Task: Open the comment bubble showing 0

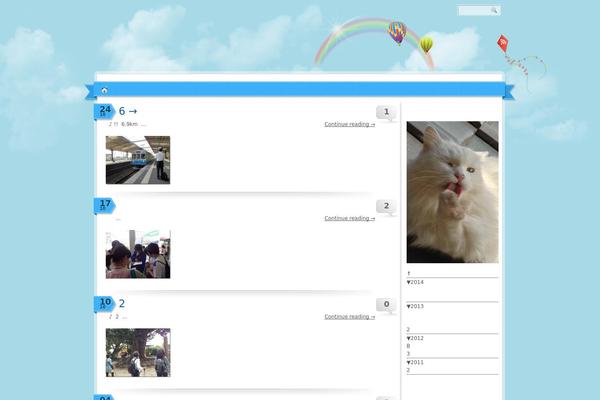Action: [x=386, y=305]
